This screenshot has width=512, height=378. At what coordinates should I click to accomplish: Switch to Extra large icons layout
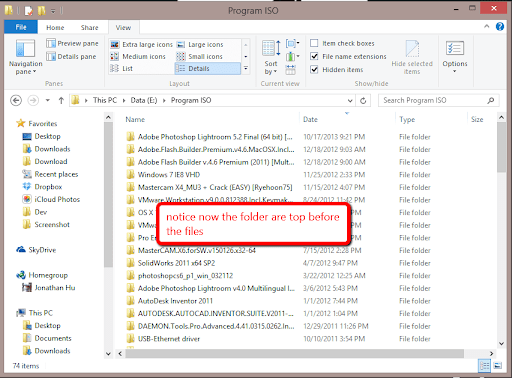click(x=141, y=44)
